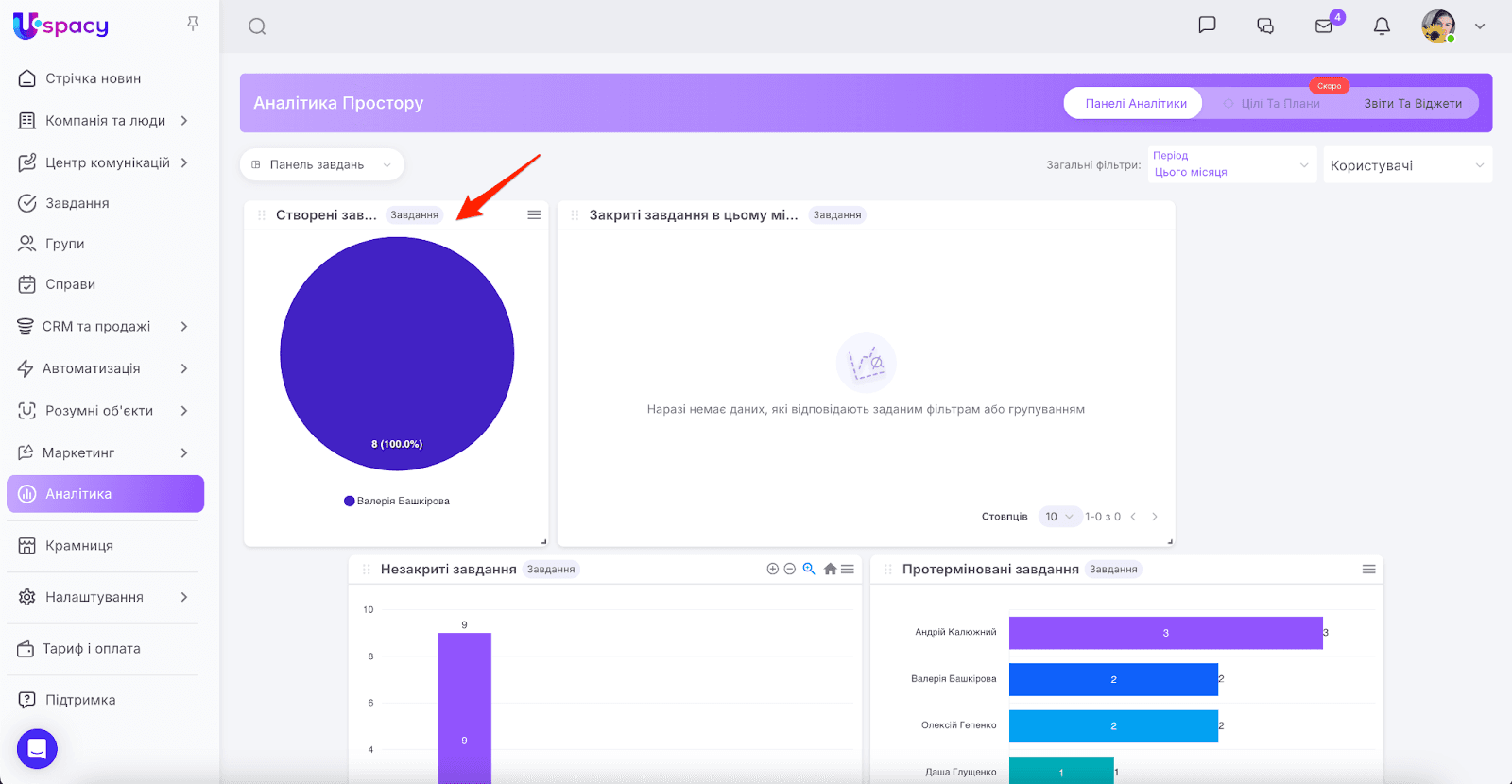This screenshot has width=1512, height=784.
Task: Click the search magnifier icon
Action: coord(257,26)
